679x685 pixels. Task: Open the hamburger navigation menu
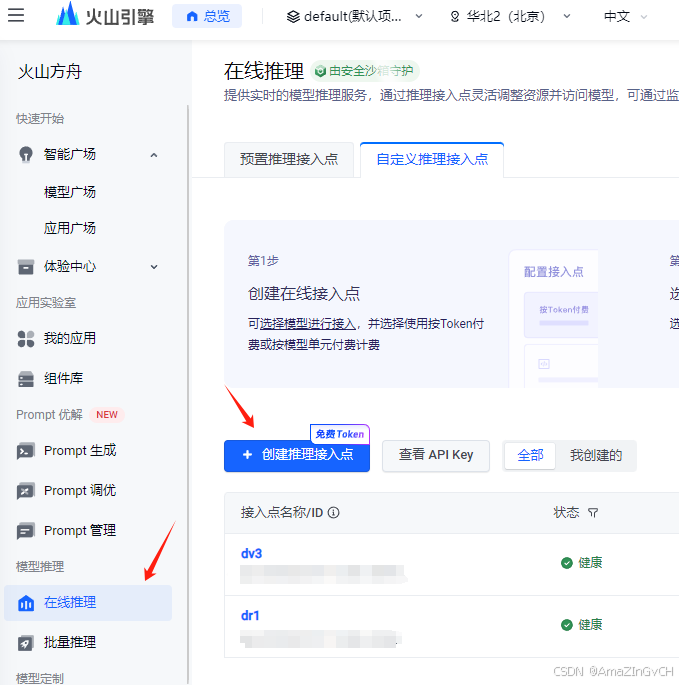click(16, 15)
